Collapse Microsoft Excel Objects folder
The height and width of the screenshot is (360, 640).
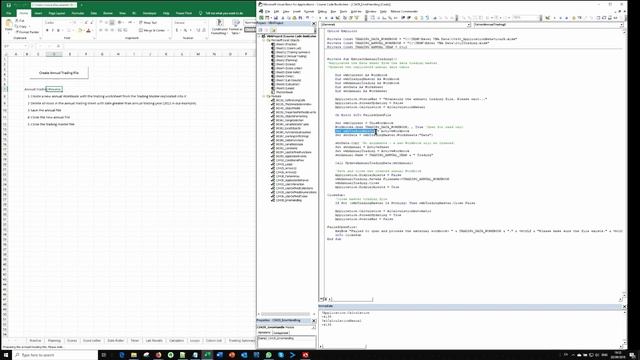click(264, 40)
